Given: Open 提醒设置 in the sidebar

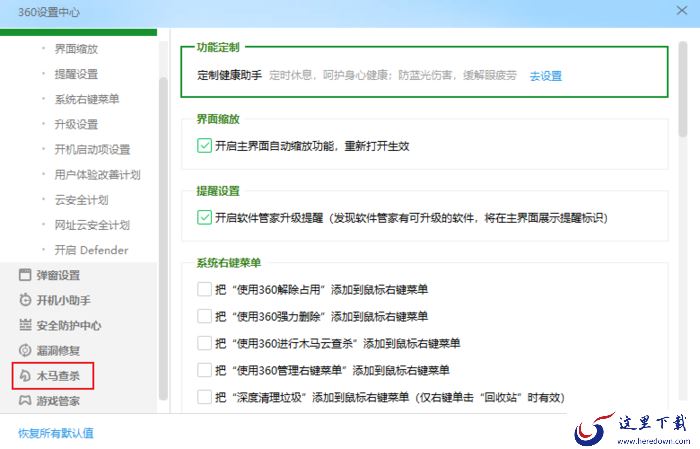Looking at the screenshot, I should [76, 74].
